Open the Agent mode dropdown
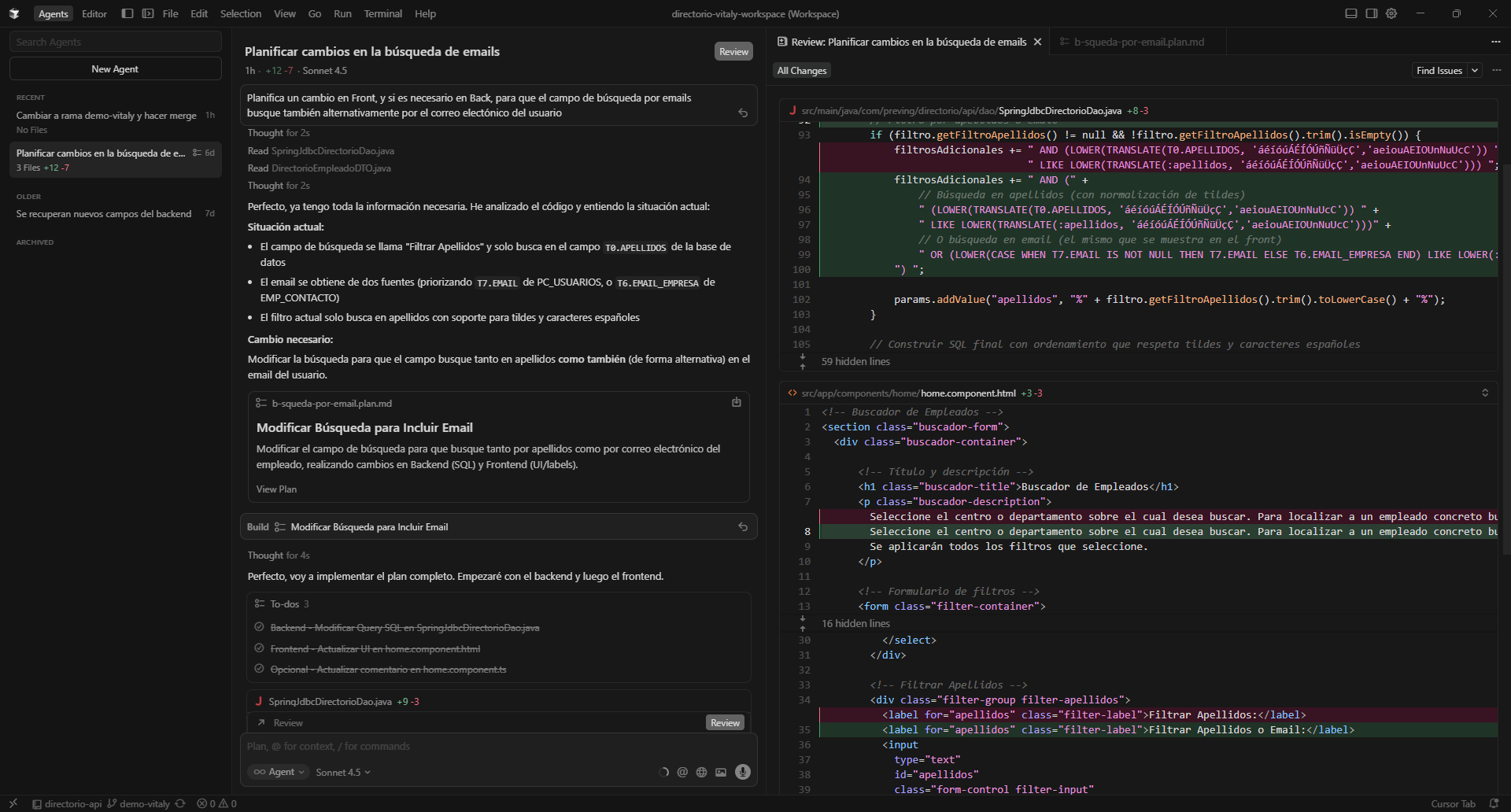 pyautogui.click(x=279, y=772)
